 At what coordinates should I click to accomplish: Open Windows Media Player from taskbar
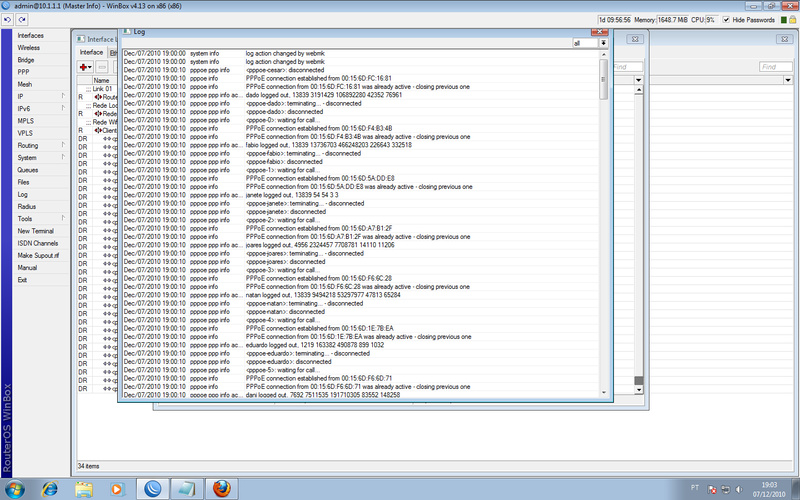[117, 489]
